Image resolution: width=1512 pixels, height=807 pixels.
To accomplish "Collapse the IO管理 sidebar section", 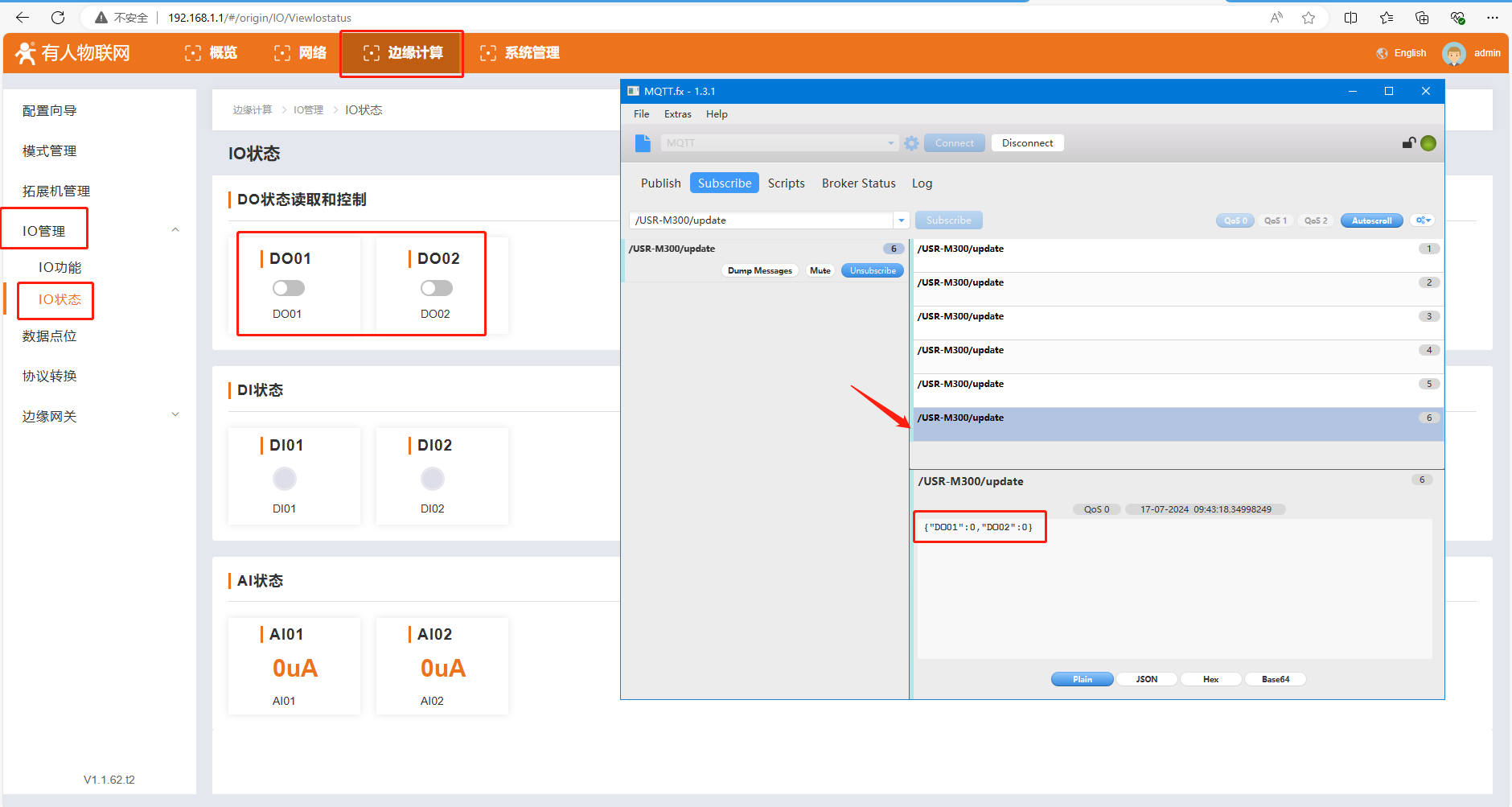I will (x=175, y=231).
